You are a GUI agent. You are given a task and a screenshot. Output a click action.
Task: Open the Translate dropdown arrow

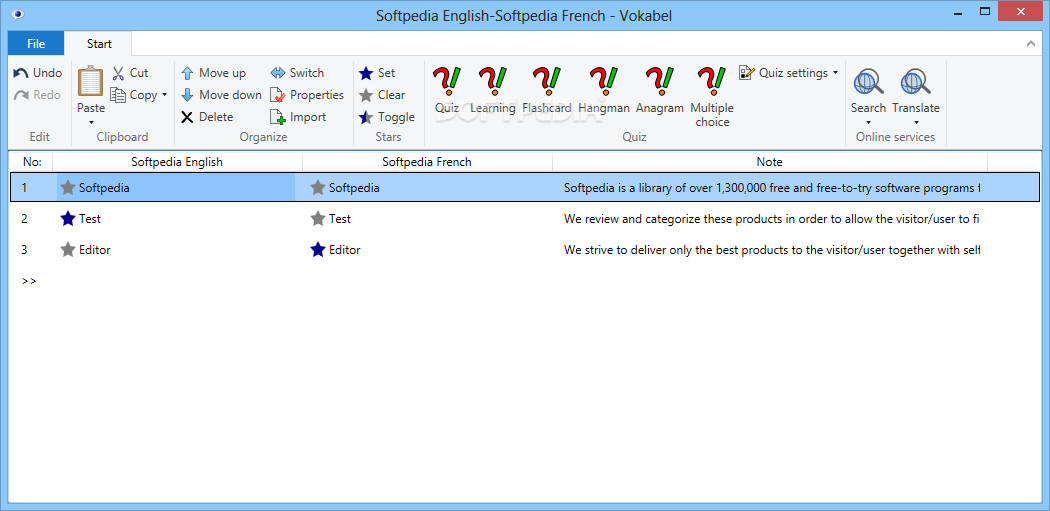(916, 123)
